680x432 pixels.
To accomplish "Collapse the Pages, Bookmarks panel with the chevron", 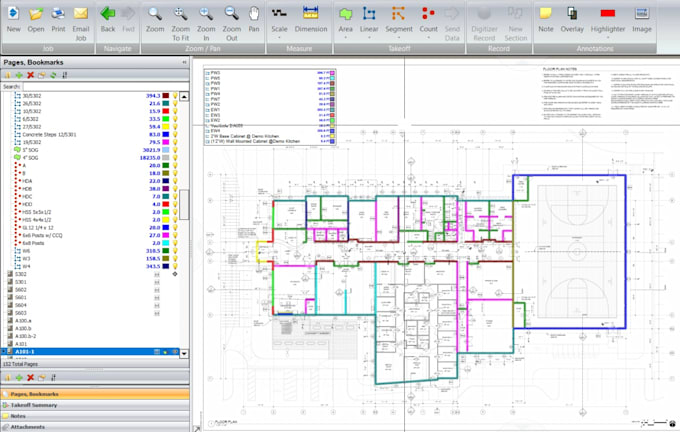I will (184, 62).
